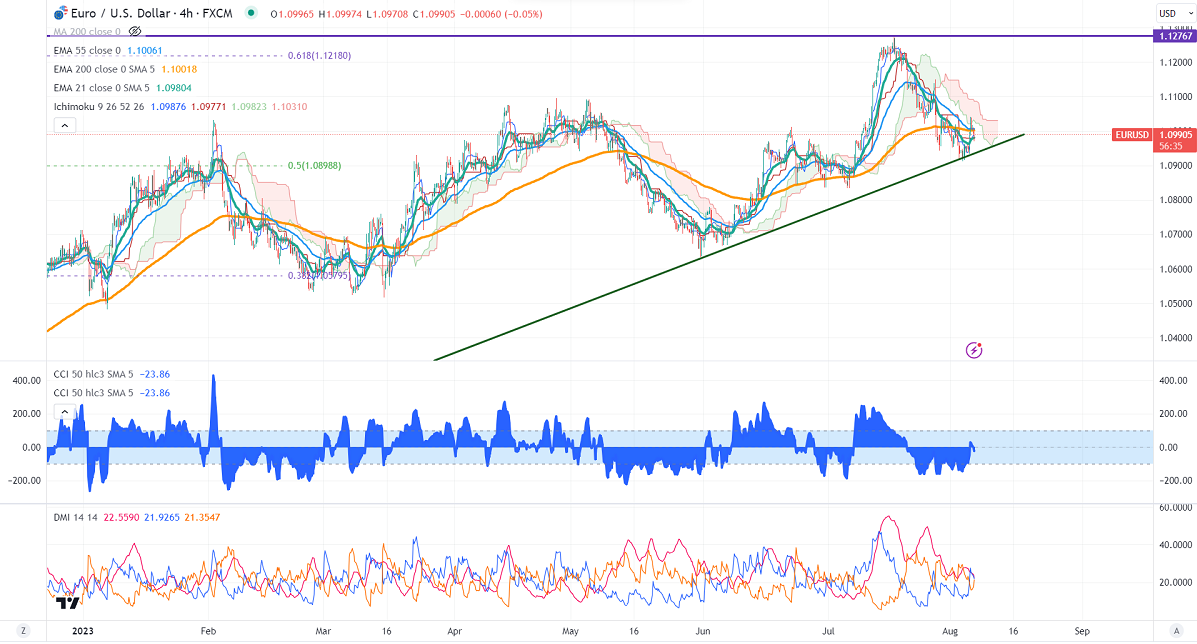
Task: Collapse the CCI pane legend
Action: click(65, 412)
